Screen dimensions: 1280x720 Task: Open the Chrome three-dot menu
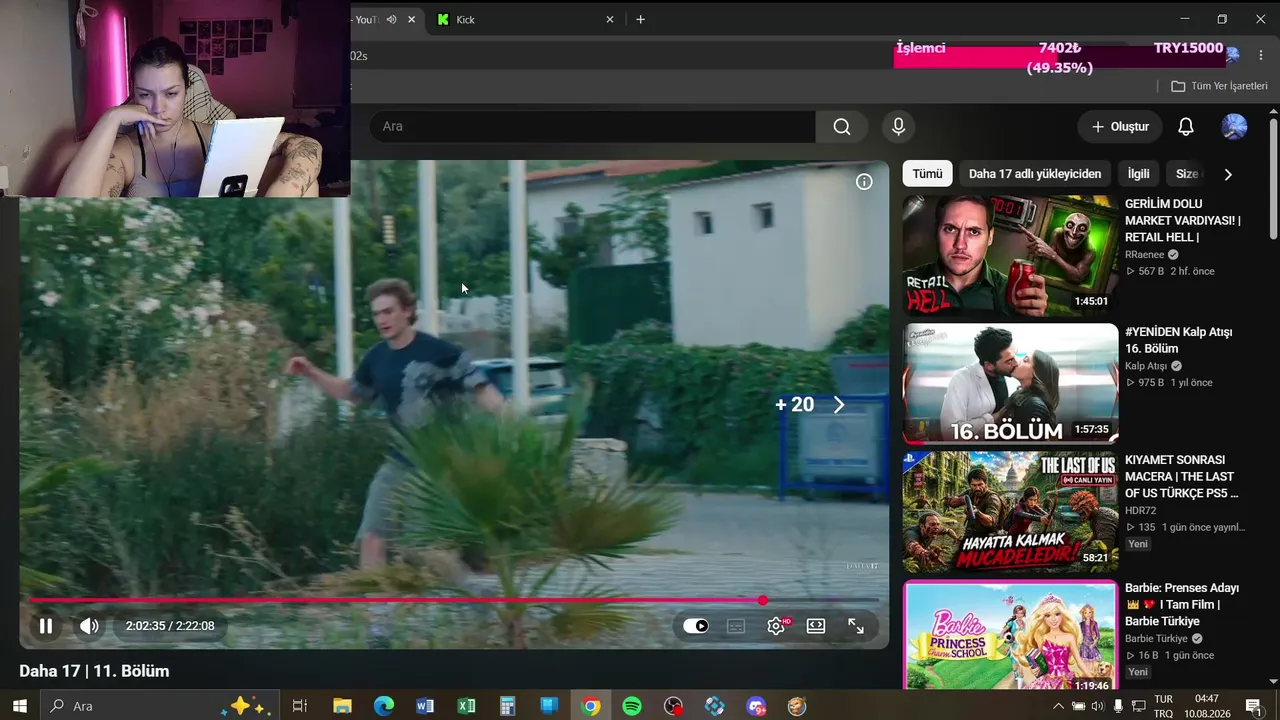1261,55
